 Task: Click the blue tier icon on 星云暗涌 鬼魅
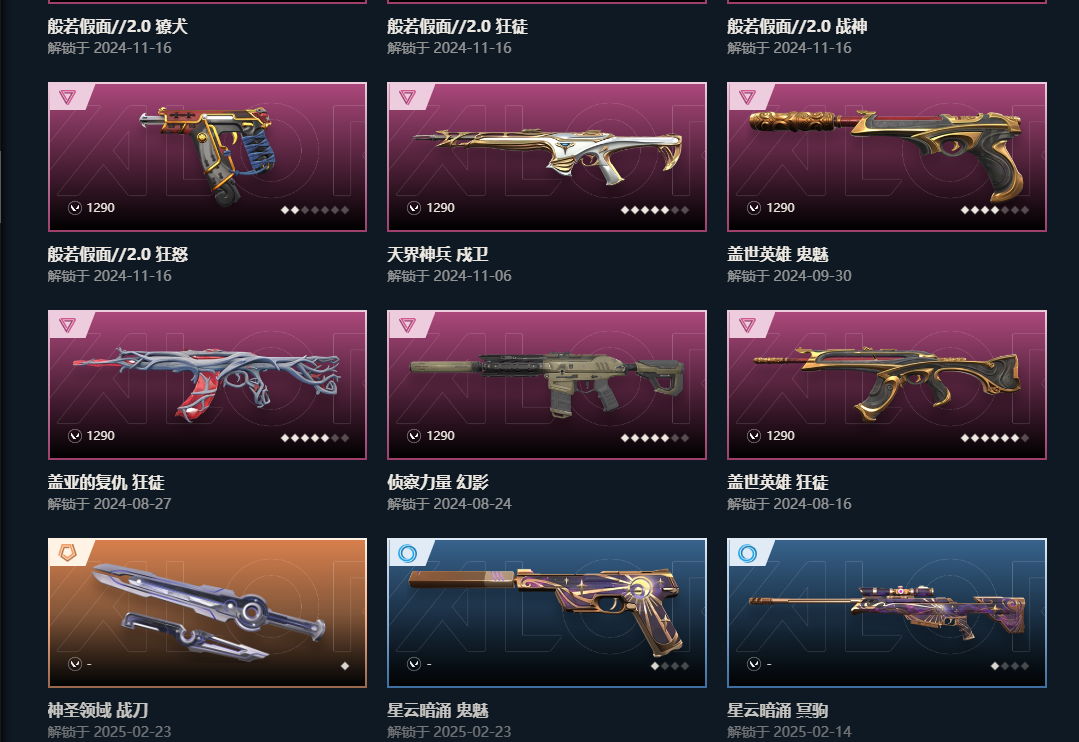point(407,553)
